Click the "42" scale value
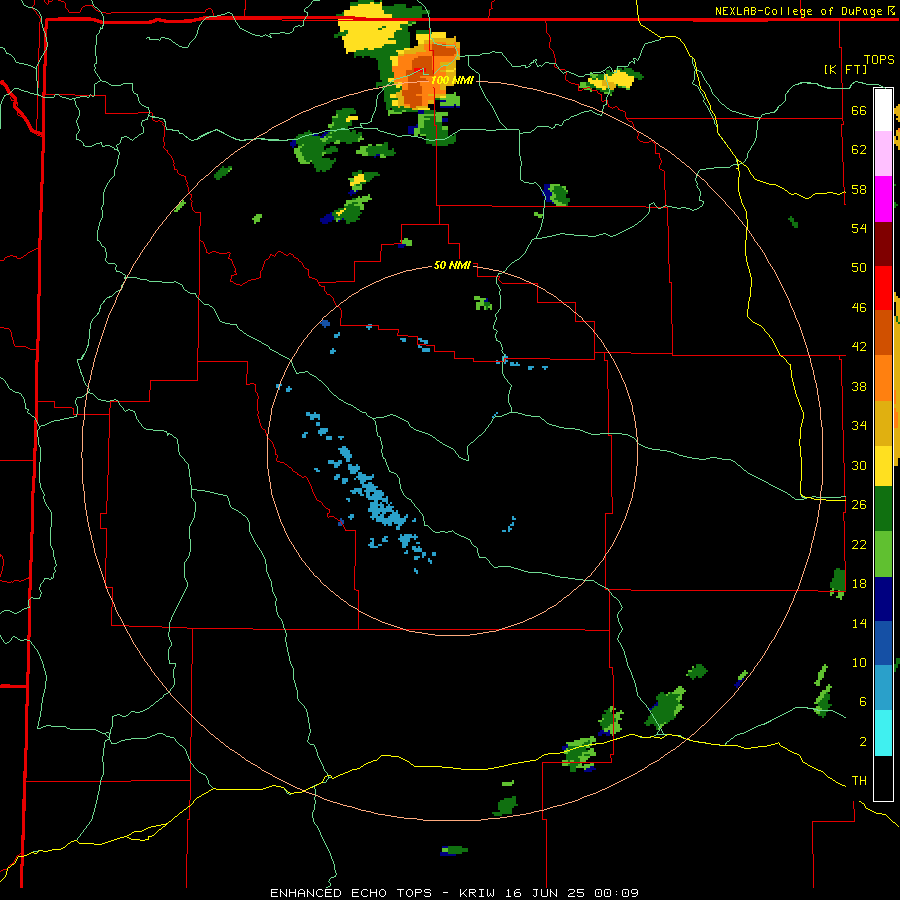The image size is (900, 900). point(859,347)
